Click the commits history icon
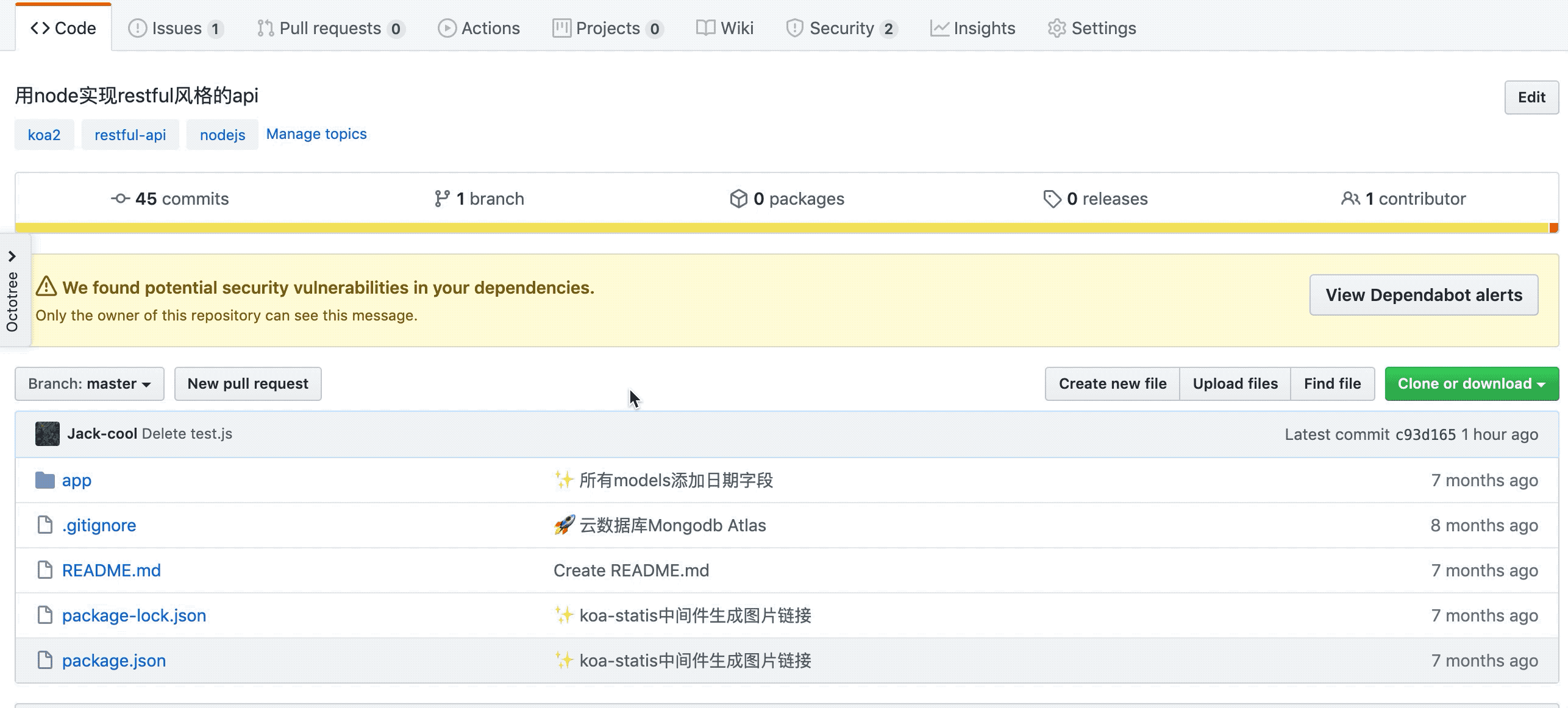 point(120,199)
